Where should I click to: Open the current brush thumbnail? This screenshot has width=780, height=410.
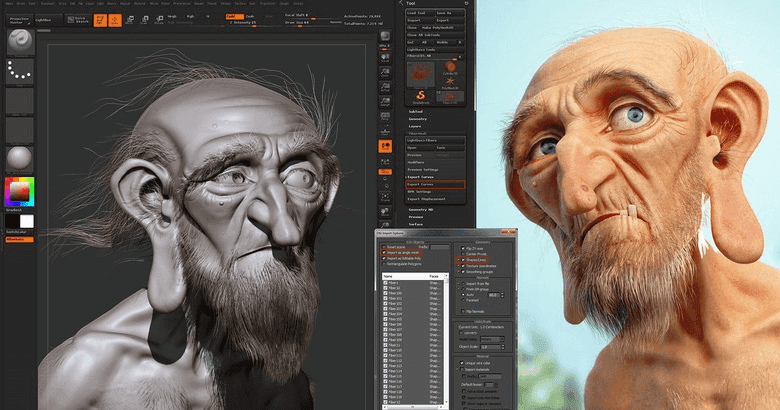click(20, 40)
